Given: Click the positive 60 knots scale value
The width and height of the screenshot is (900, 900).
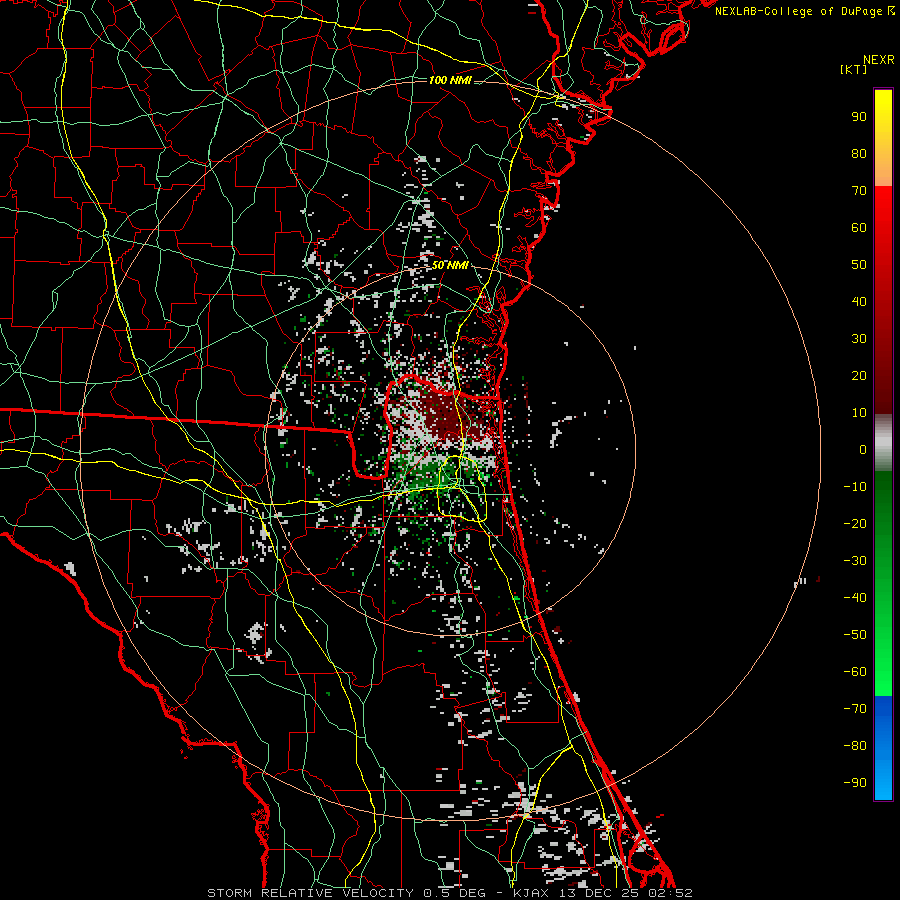Looking at the screenshot, I should 859,227.
